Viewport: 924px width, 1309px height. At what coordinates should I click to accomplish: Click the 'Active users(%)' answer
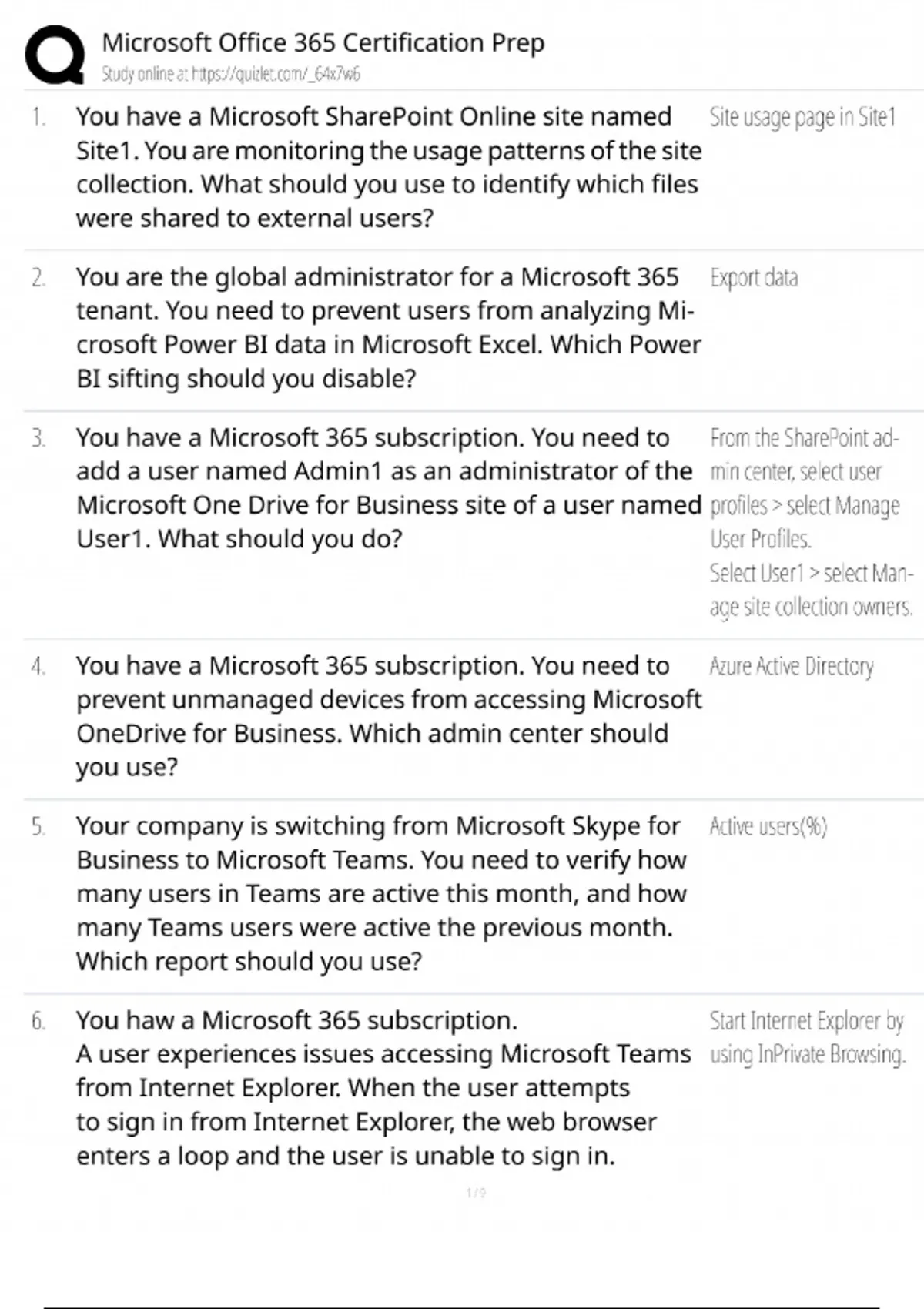point(768,827)
